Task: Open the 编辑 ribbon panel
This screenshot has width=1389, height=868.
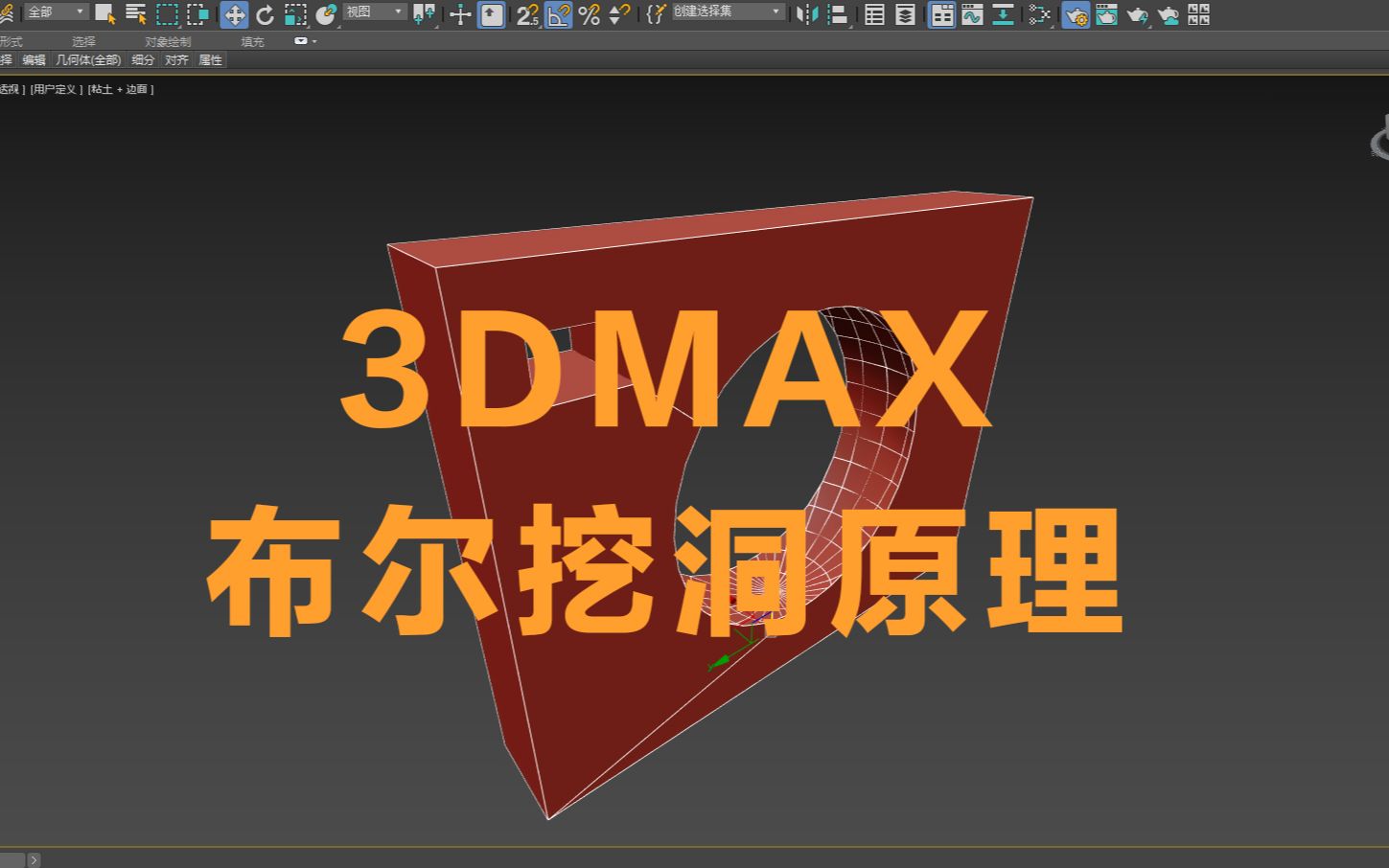Action: click(x=34, y=59)
